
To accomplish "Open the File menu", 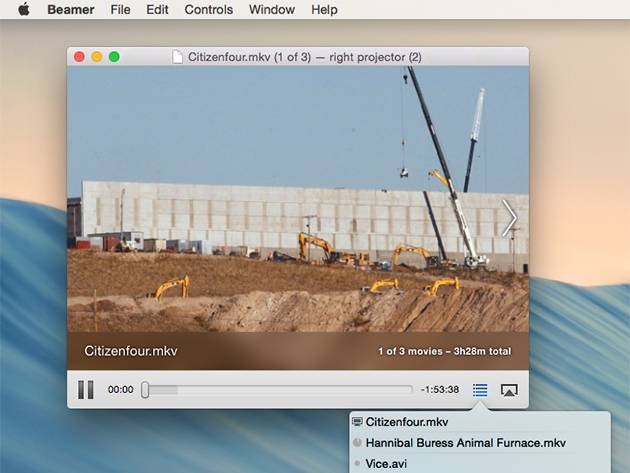I will [x=120, y=10].
